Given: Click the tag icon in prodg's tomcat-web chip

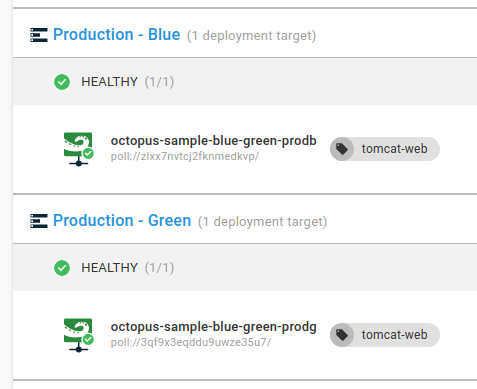Looking at the screenshot, I should (x=342, y=335).
